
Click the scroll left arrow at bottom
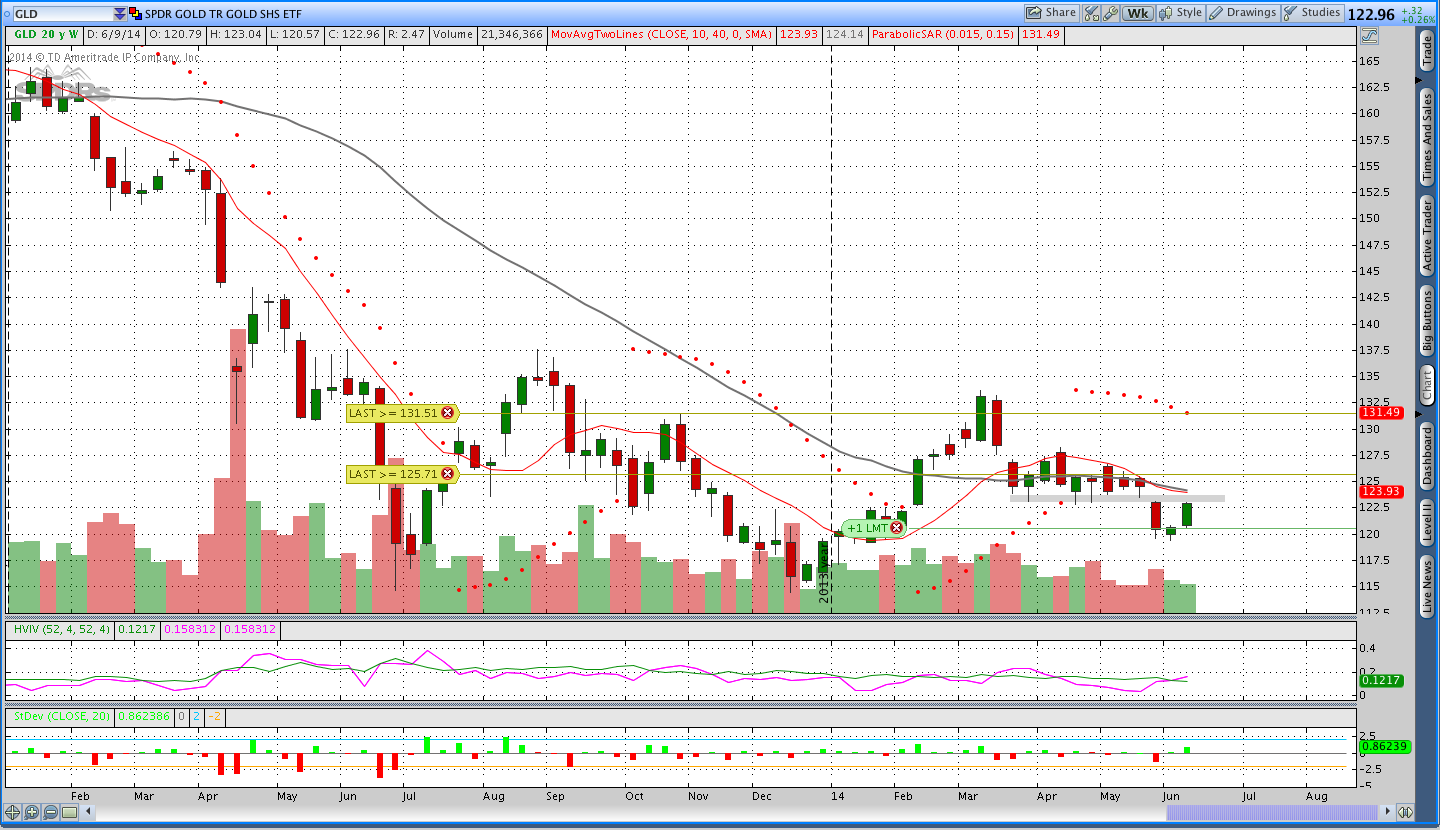[x=87, y=812]
